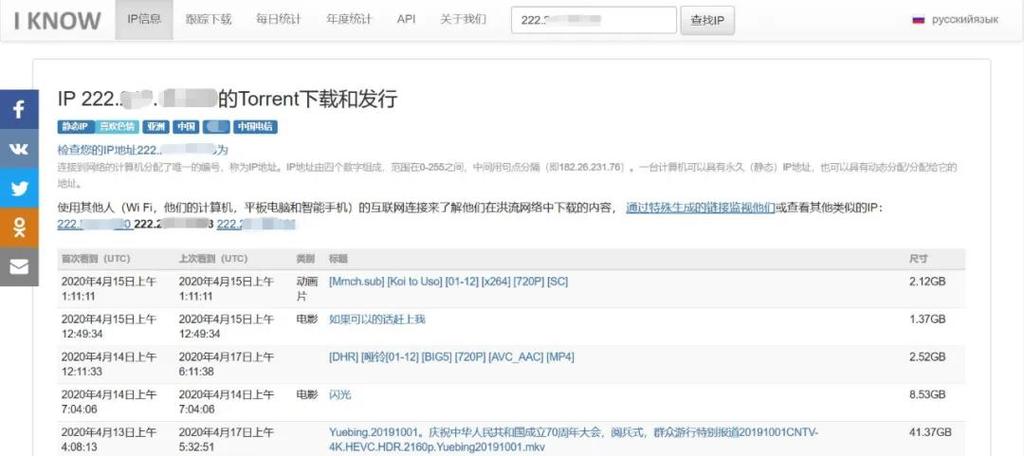Screen dimensions: 1024x456
Task: Go to 年度统计 page
Action: 347,19
